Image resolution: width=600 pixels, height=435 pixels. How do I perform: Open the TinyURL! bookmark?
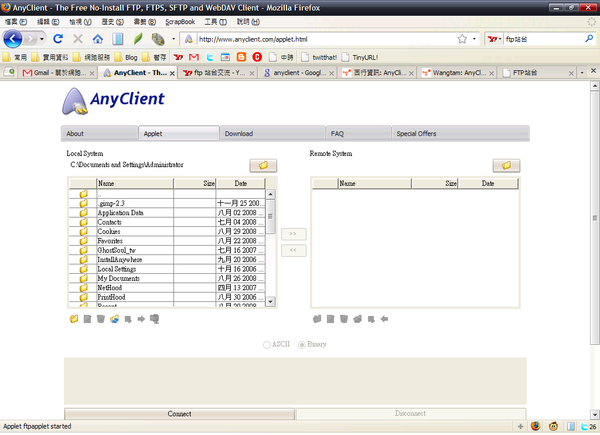point(360,57)
